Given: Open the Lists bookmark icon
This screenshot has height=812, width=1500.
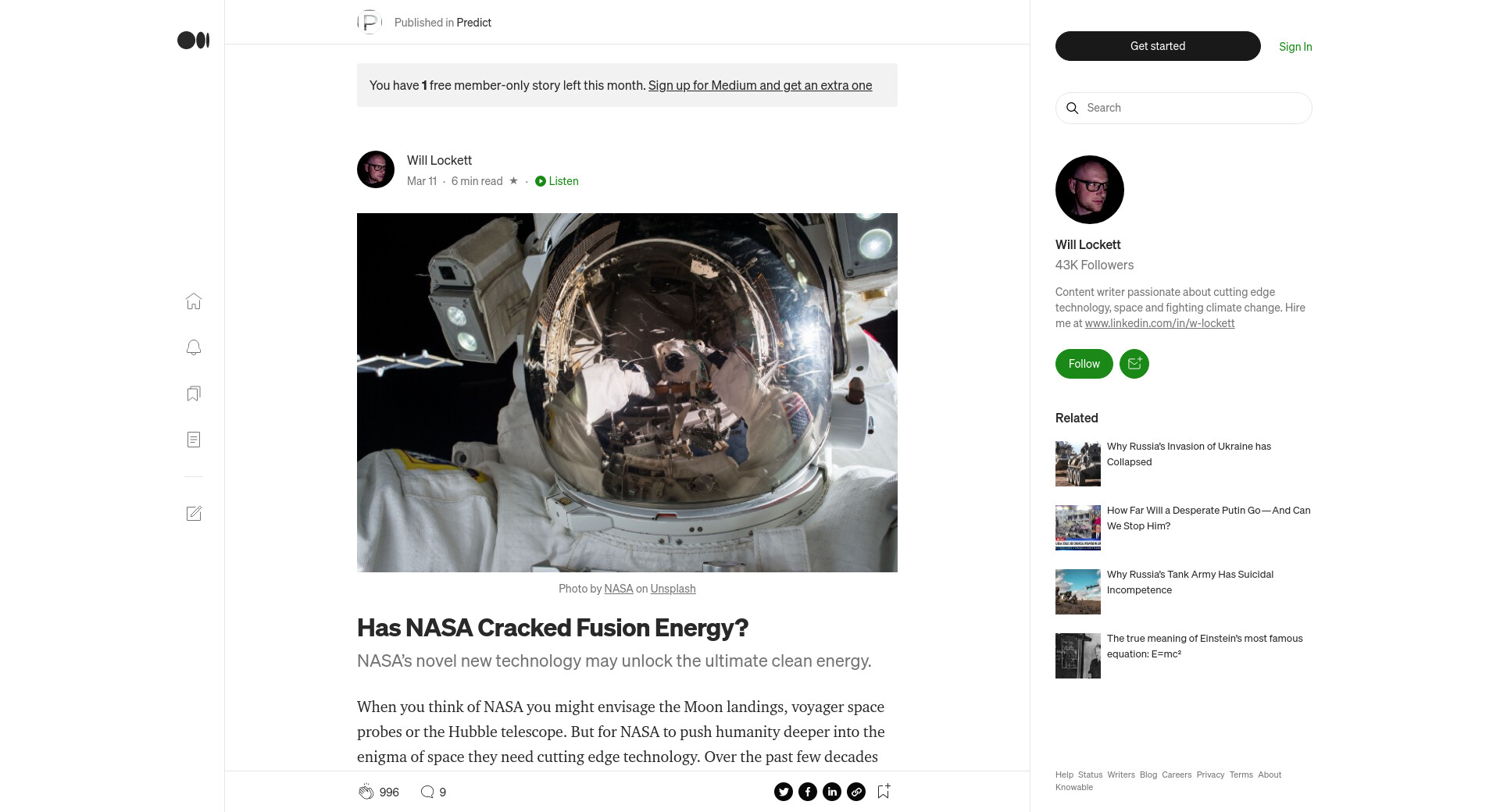Looking at the screenshot, I should point(194,394).
